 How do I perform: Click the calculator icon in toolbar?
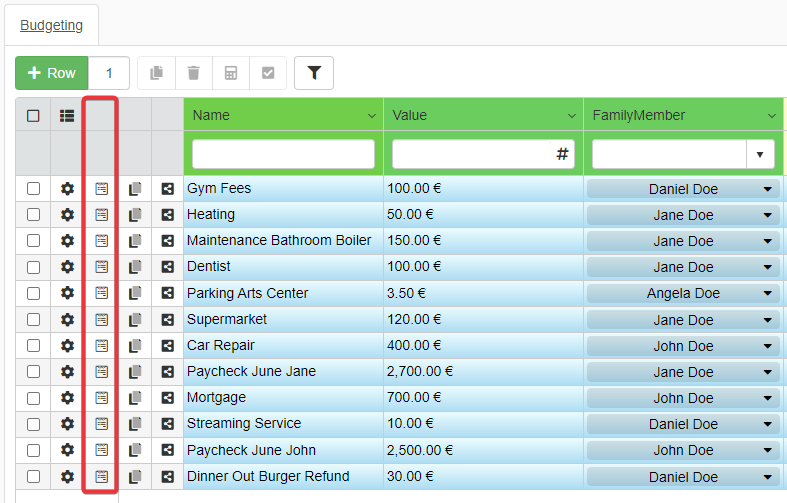(231, 73)
